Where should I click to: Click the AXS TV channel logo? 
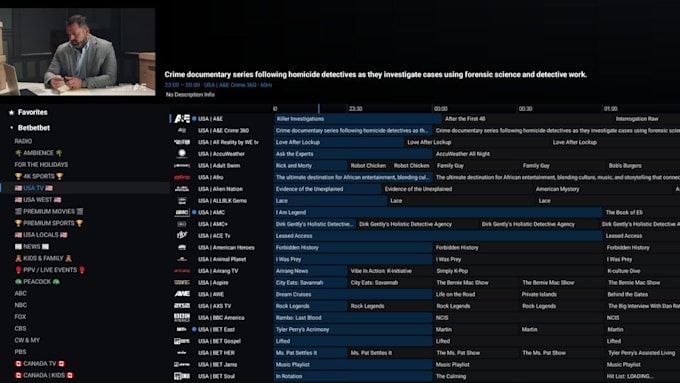click(182, 306)
